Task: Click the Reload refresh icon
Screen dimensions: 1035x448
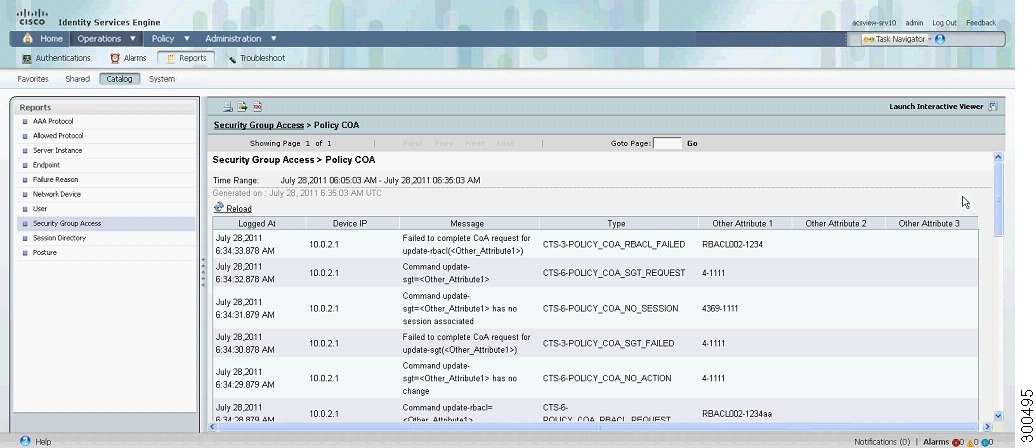Action: point(218,208)
